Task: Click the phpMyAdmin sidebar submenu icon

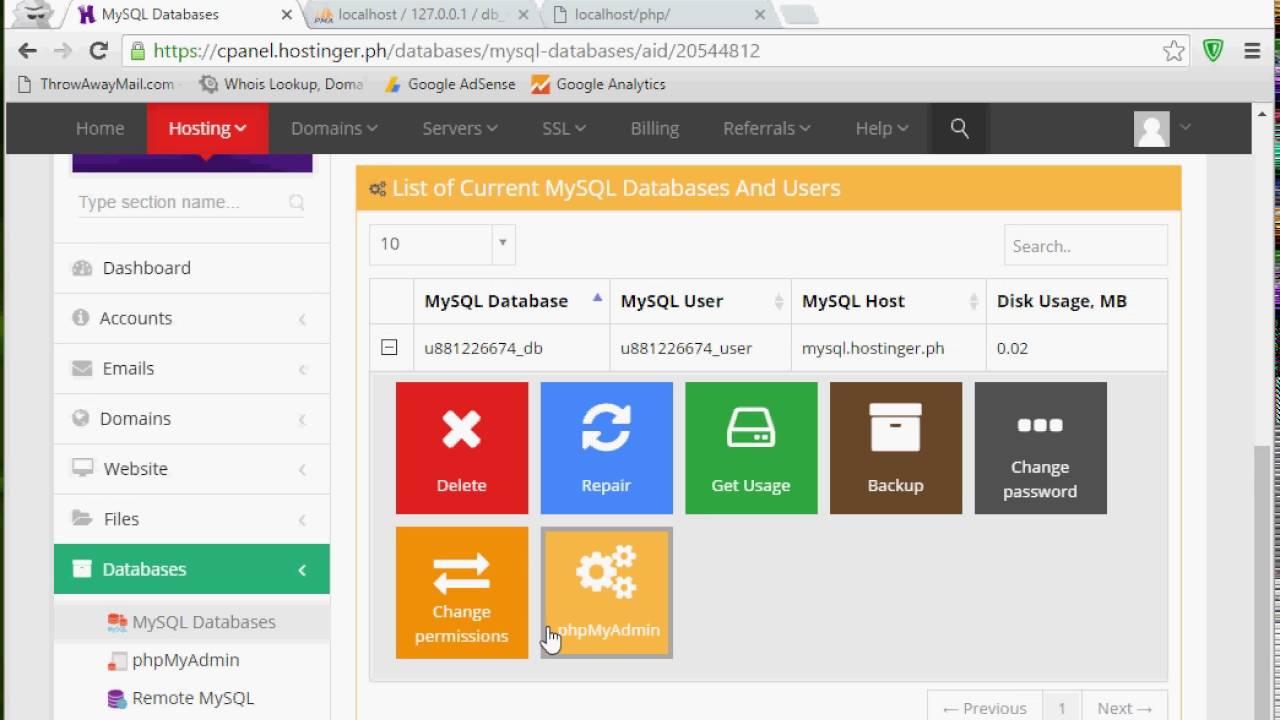Action: click(x=117, y=660)
